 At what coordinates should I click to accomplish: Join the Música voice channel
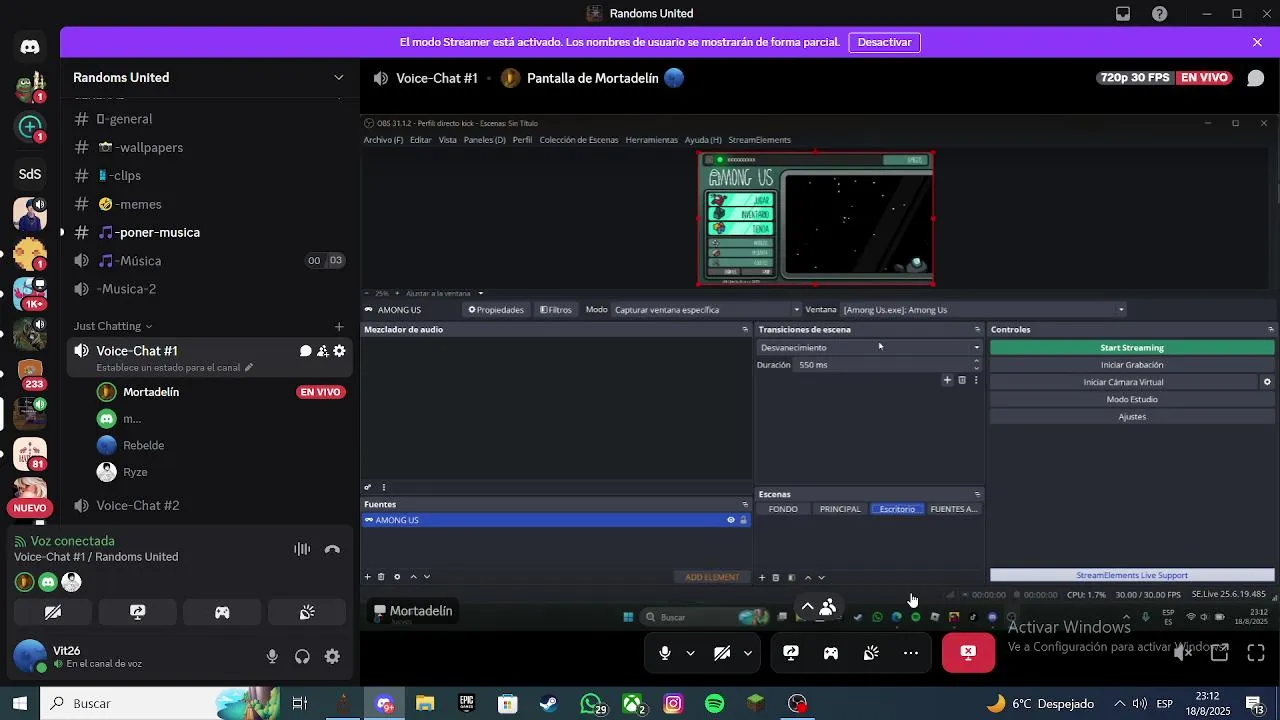coord(210,261)
